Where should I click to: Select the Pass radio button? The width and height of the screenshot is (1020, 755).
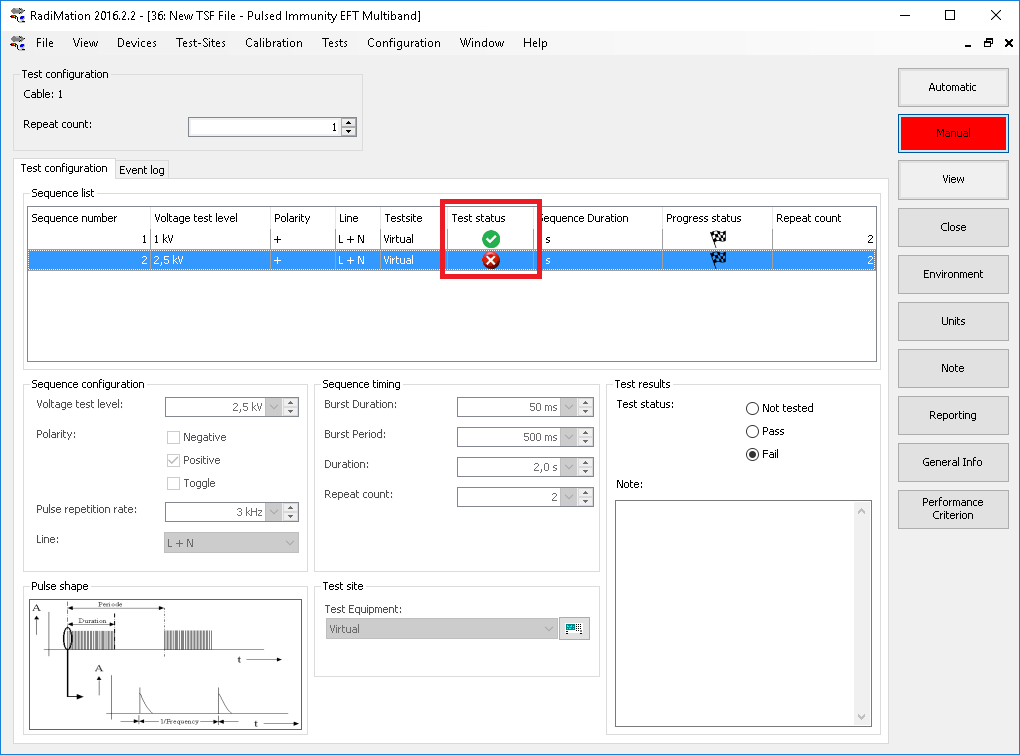[752, 431]
